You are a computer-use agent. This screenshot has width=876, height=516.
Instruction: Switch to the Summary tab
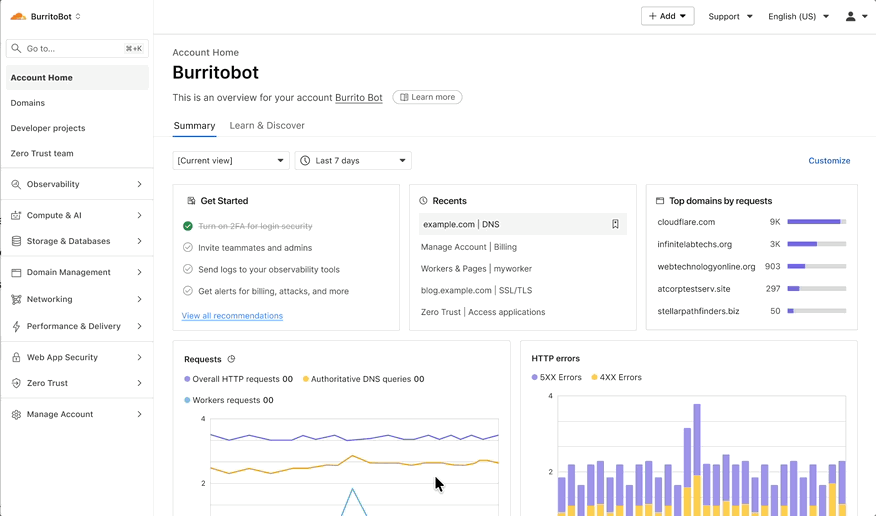pos(194,126)
